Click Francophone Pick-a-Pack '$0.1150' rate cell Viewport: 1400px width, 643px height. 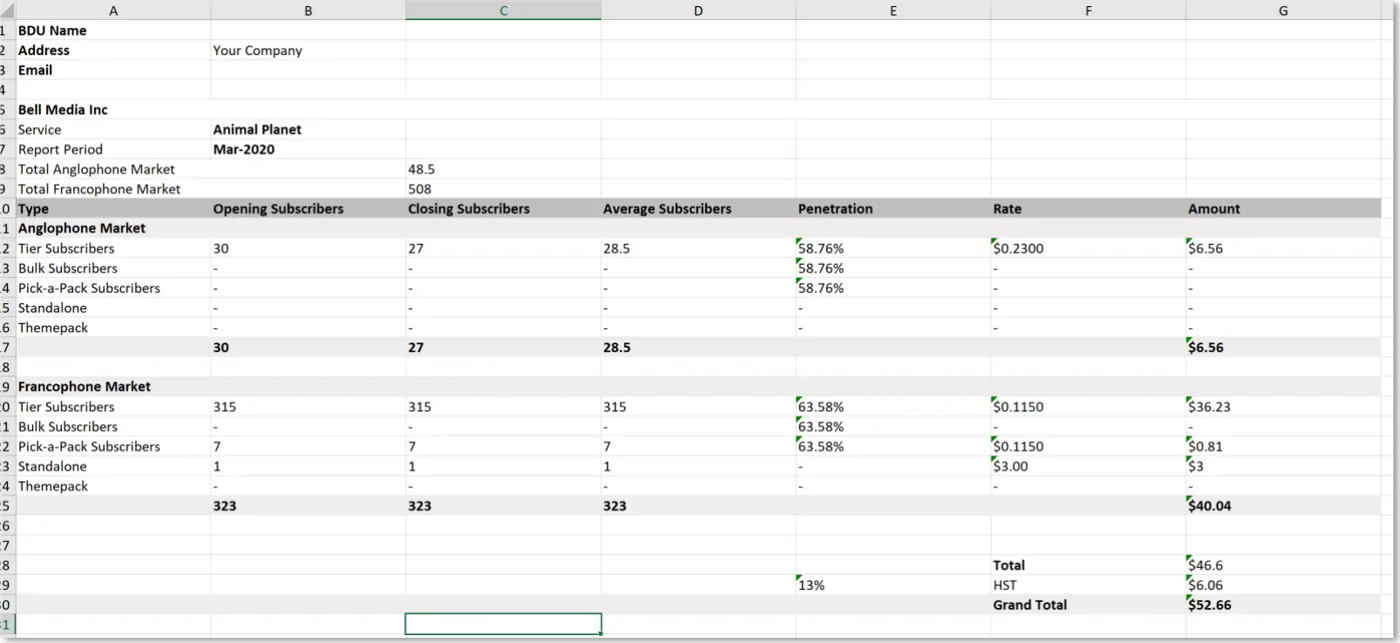click(1088, 446)
